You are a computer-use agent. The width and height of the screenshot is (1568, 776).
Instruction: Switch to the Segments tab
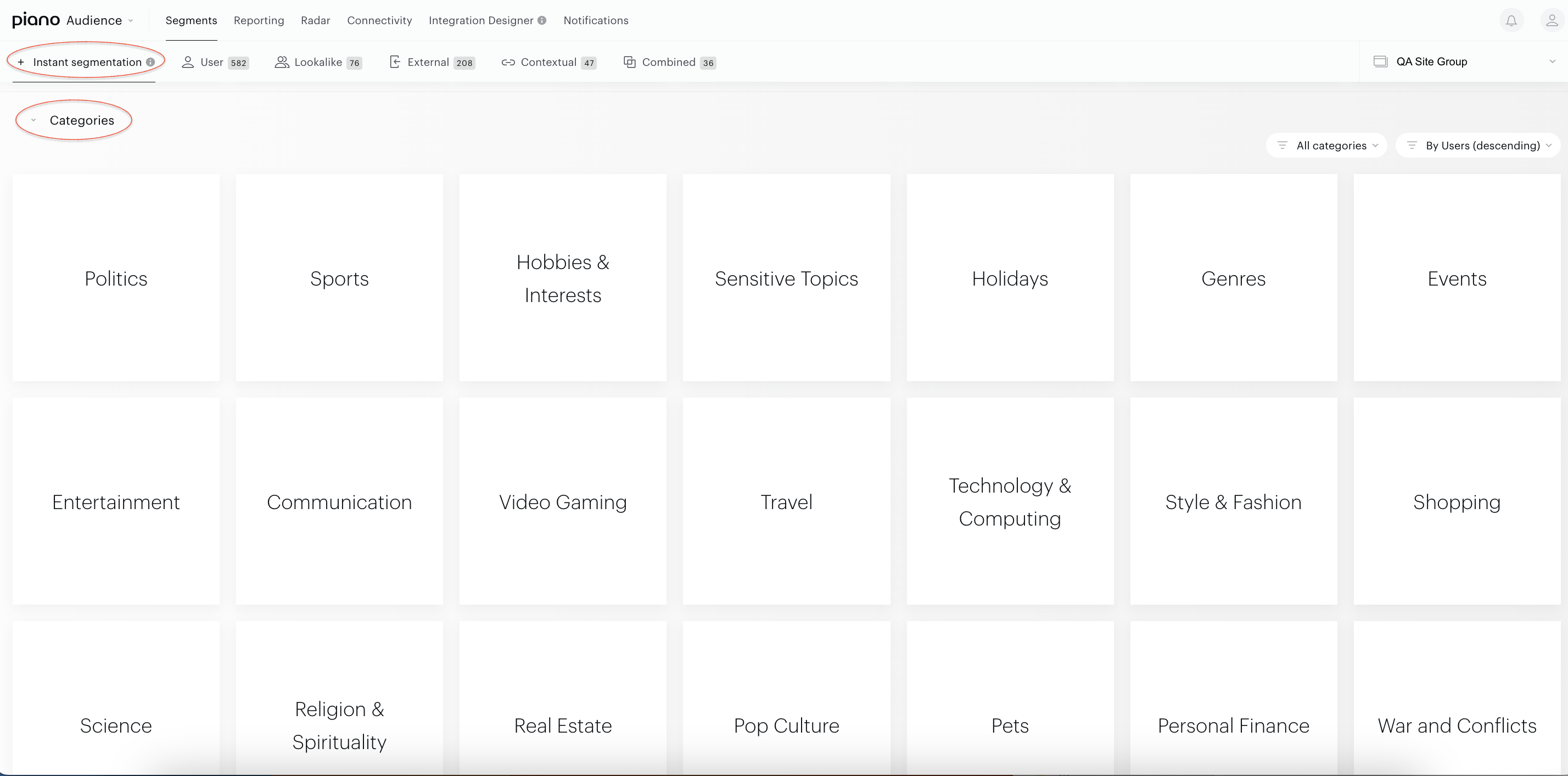pos(191,20)
